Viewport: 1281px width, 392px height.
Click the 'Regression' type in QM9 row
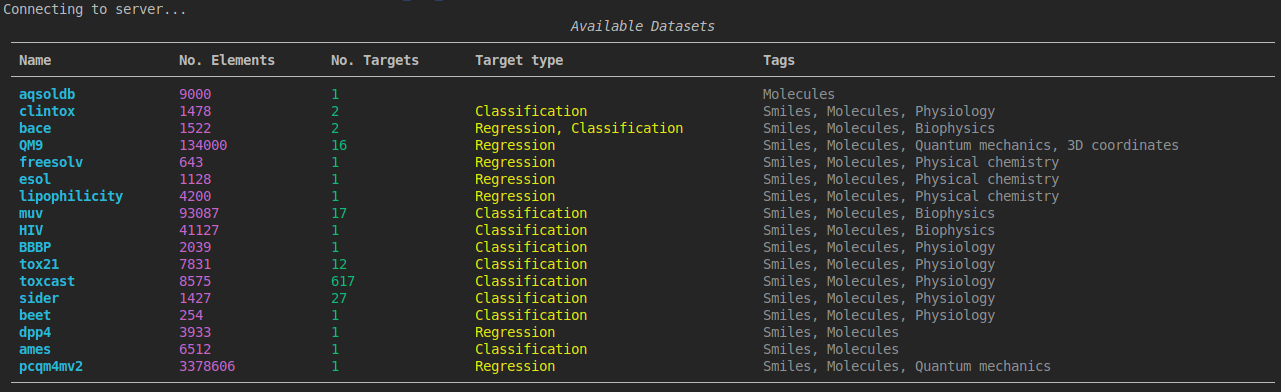pos(515,145)
